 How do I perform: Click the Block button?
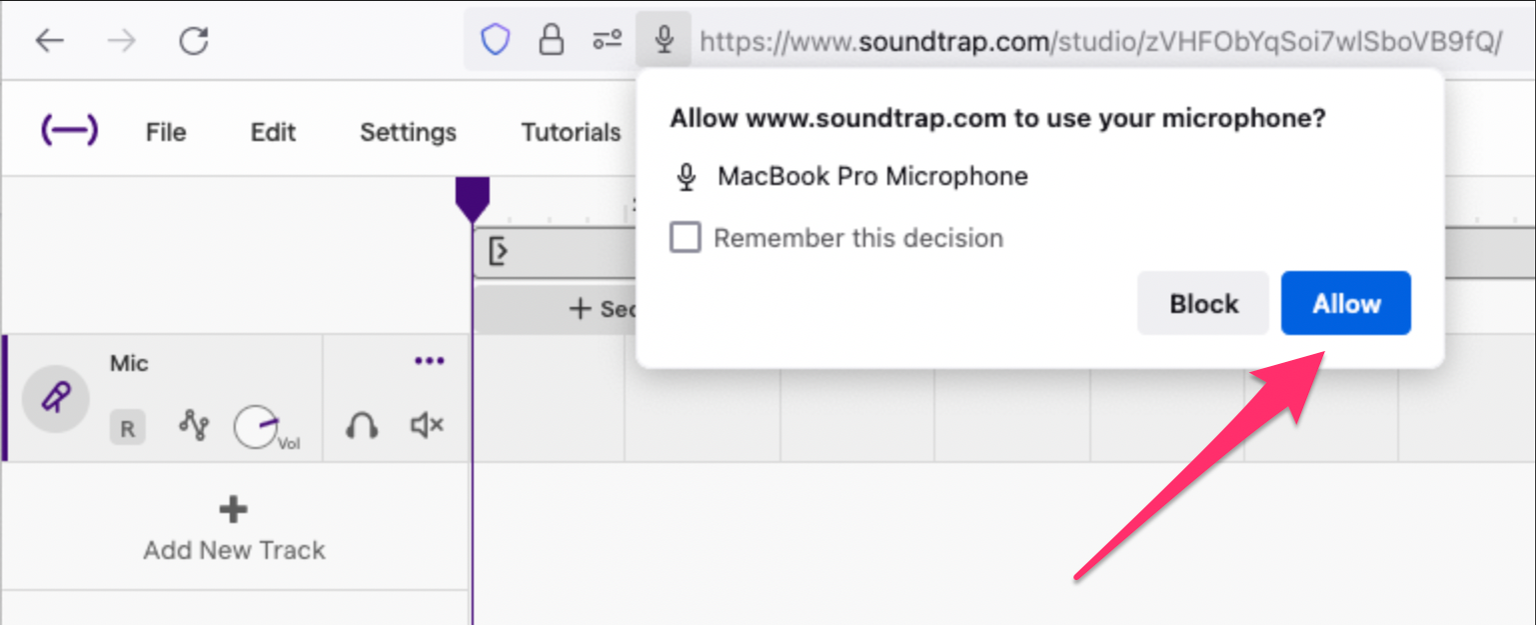(x=1203, y=303)
